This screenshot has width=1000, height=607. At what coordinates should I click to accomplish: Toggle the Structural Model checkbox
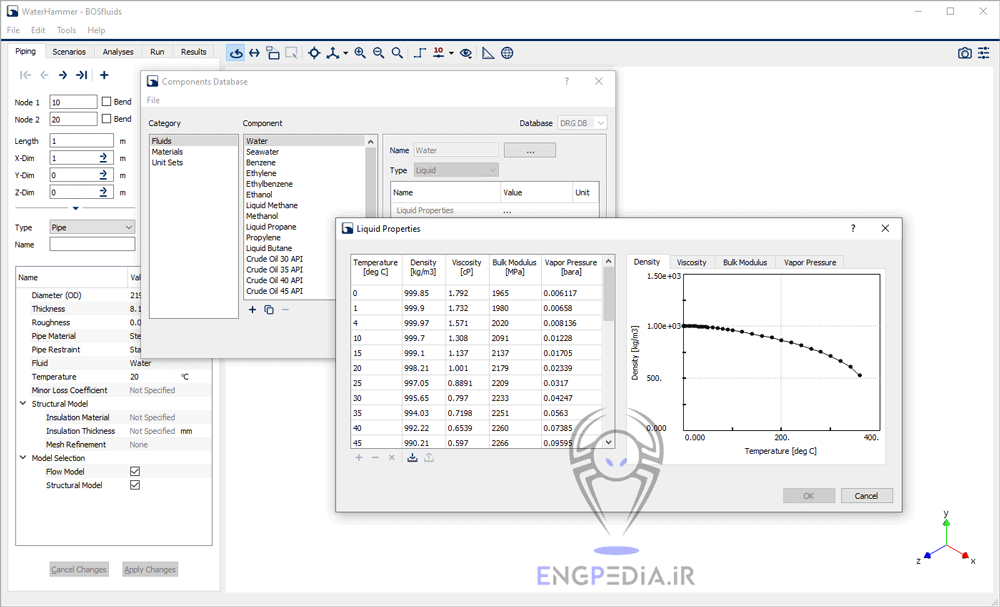point(135,485)
